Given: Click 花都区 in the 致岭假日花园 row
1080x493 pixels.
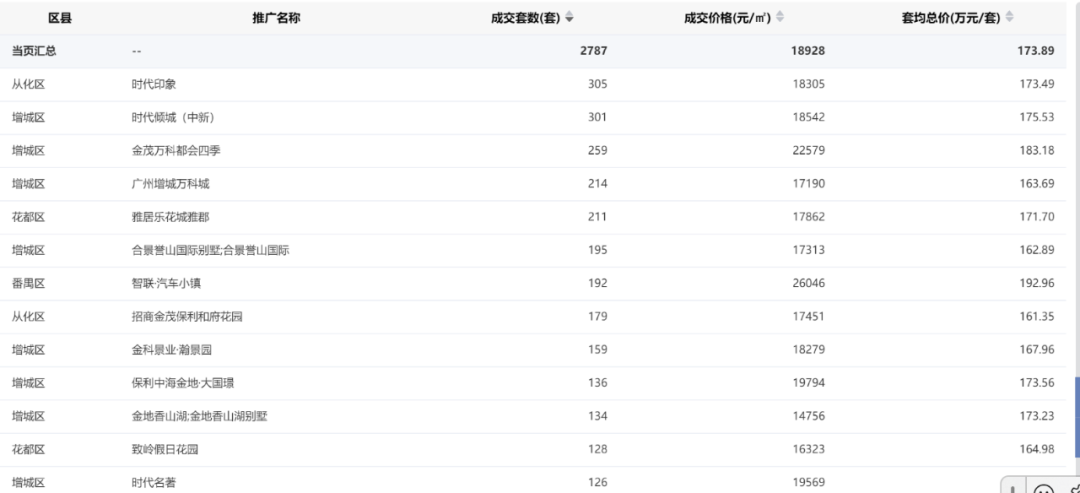Looking at the screenshot, I should (x=28, y=450).
